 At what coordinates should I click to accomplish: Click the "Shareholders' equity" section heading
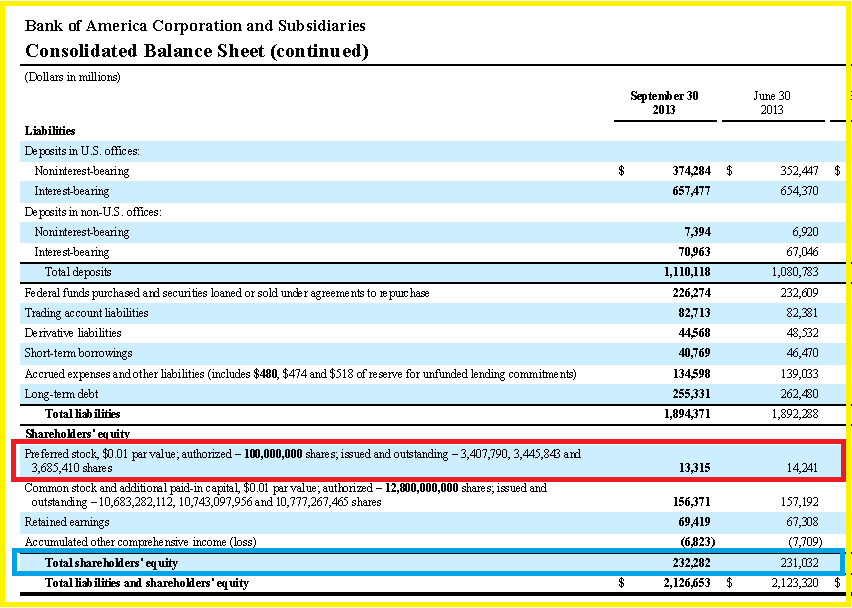(78, 434)
